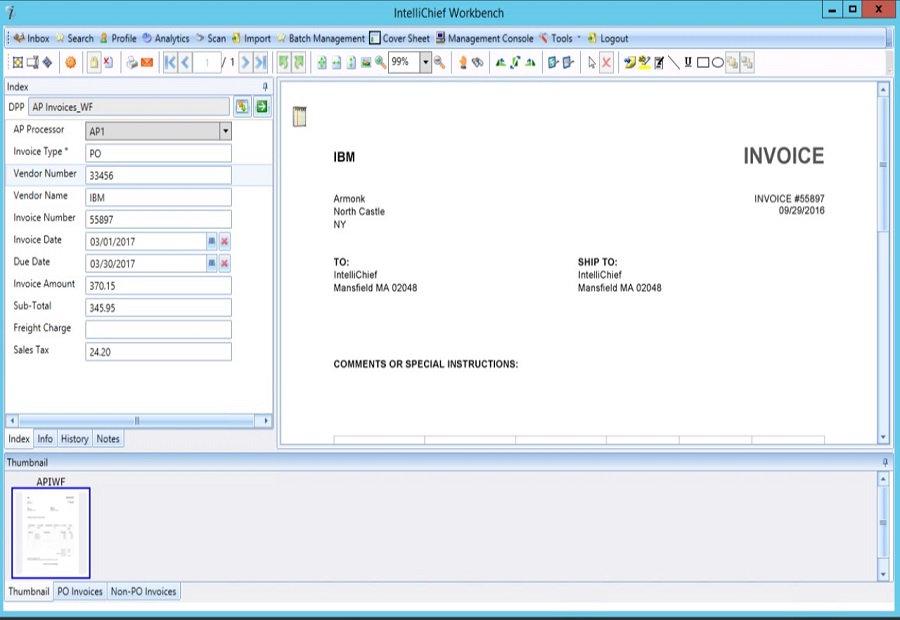Click the Invoice Type field
The width and height of the screenshot is (900, 620).
[x=158, y=153]
